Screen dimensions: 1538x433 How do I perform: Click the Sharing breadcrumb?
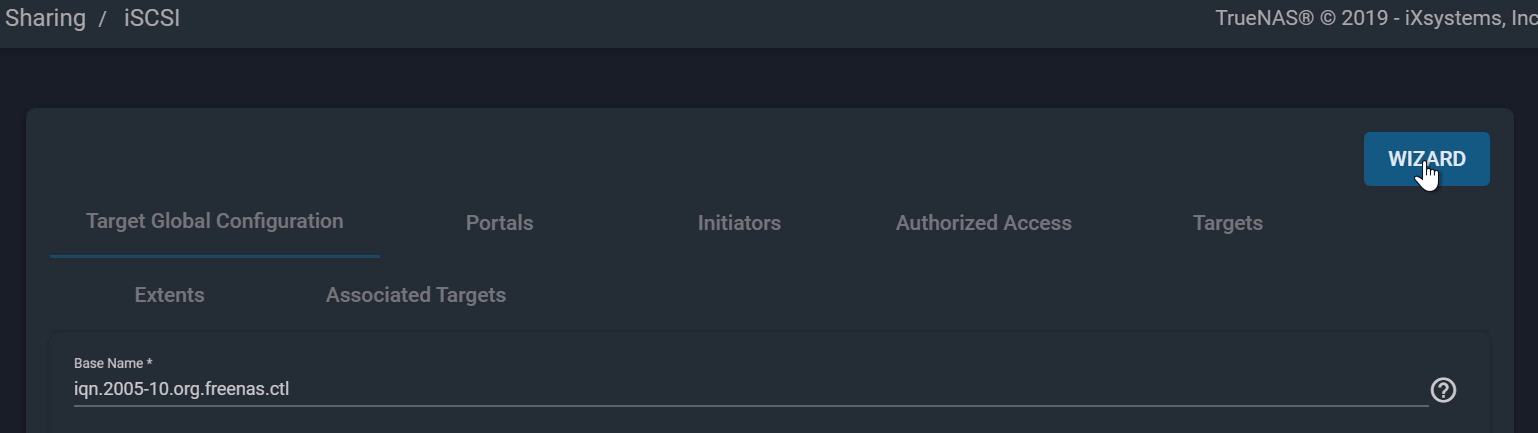pyautogui.click(x=45, y=19)
